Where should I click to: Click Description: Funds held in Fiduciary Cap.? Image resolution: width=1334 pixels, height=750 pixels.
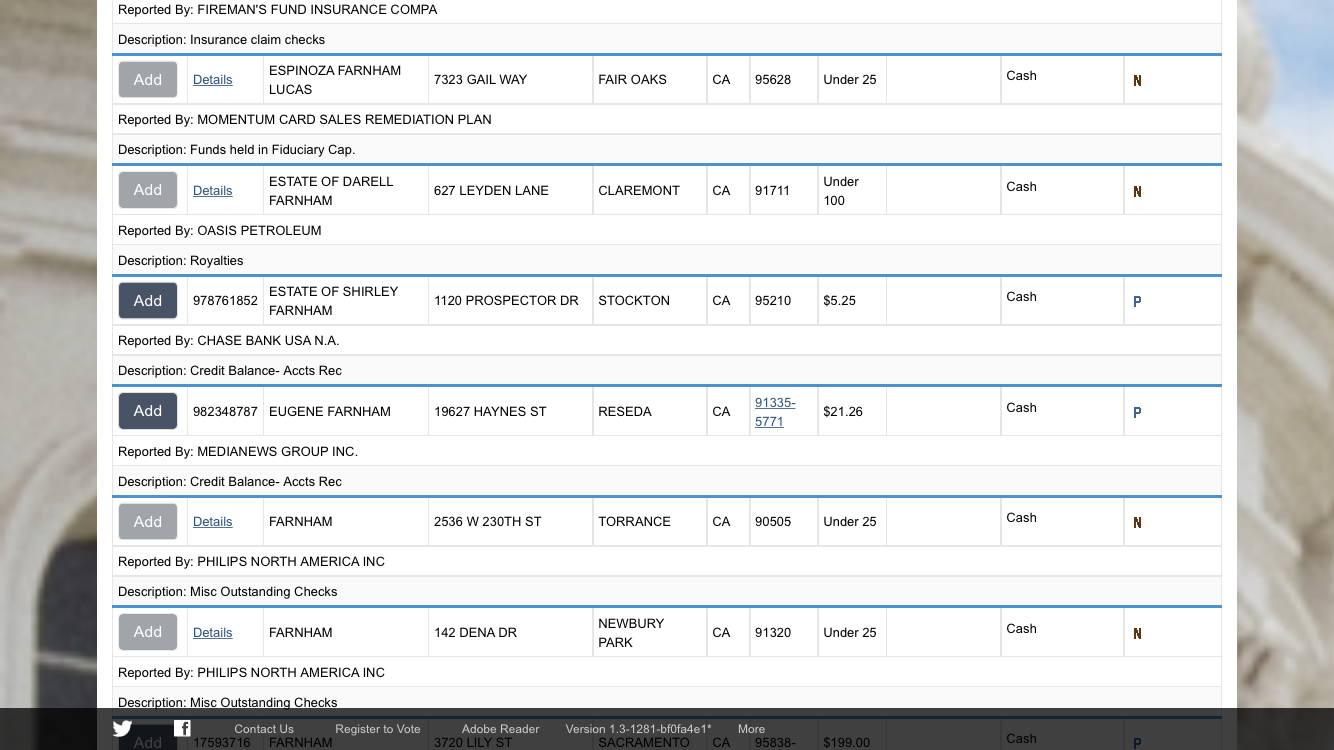coord(237,149)
